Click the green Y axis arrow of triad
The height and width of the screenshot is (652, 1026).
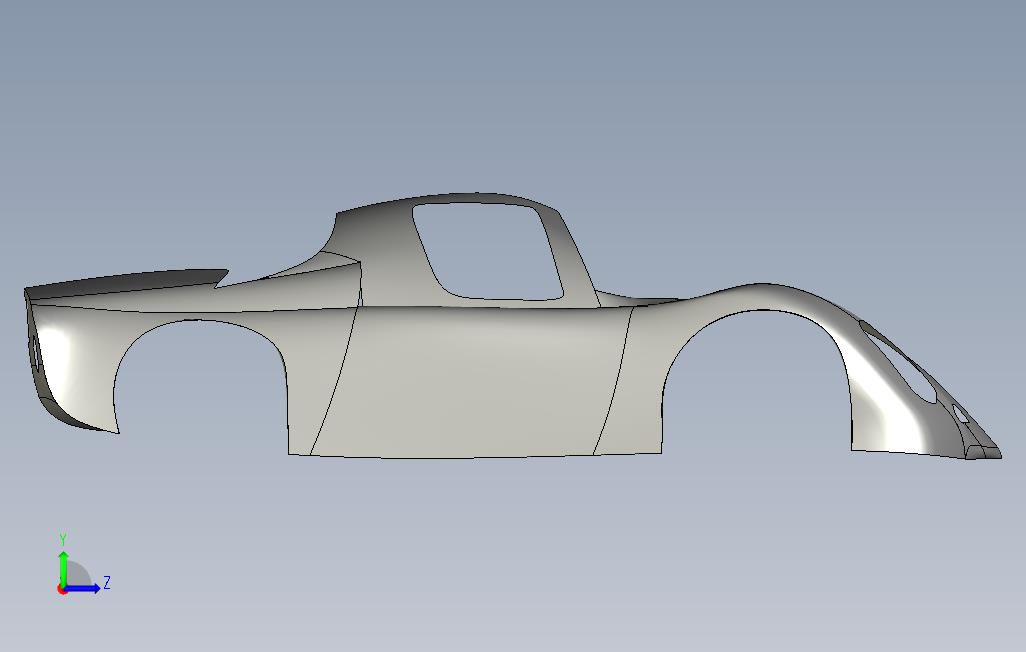click(x=63, y=568)
